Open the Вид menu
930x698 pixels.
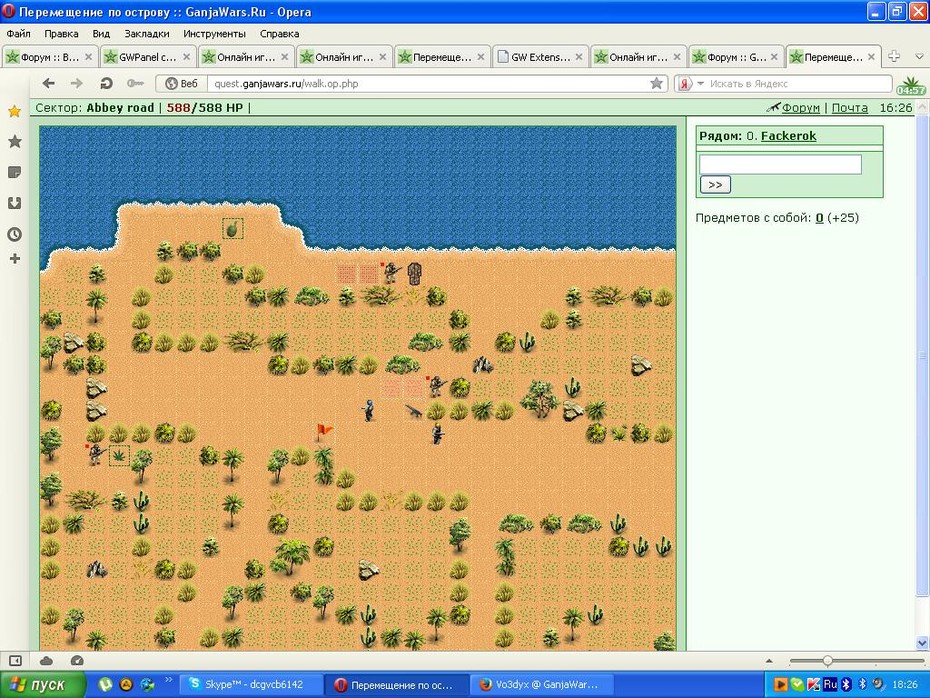tap(101, 34)
